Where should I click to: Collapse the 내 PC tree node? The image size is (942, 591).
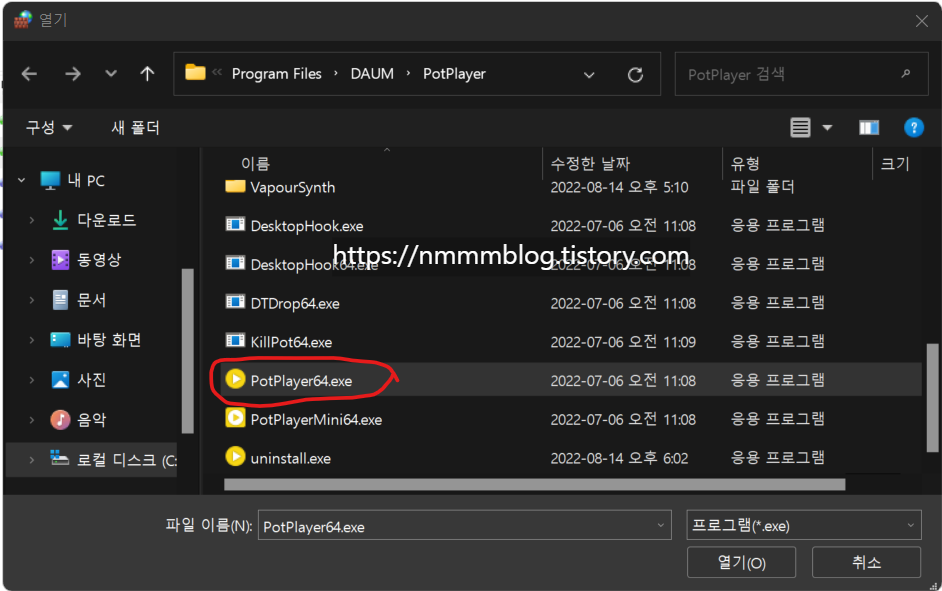coord(22,180)
